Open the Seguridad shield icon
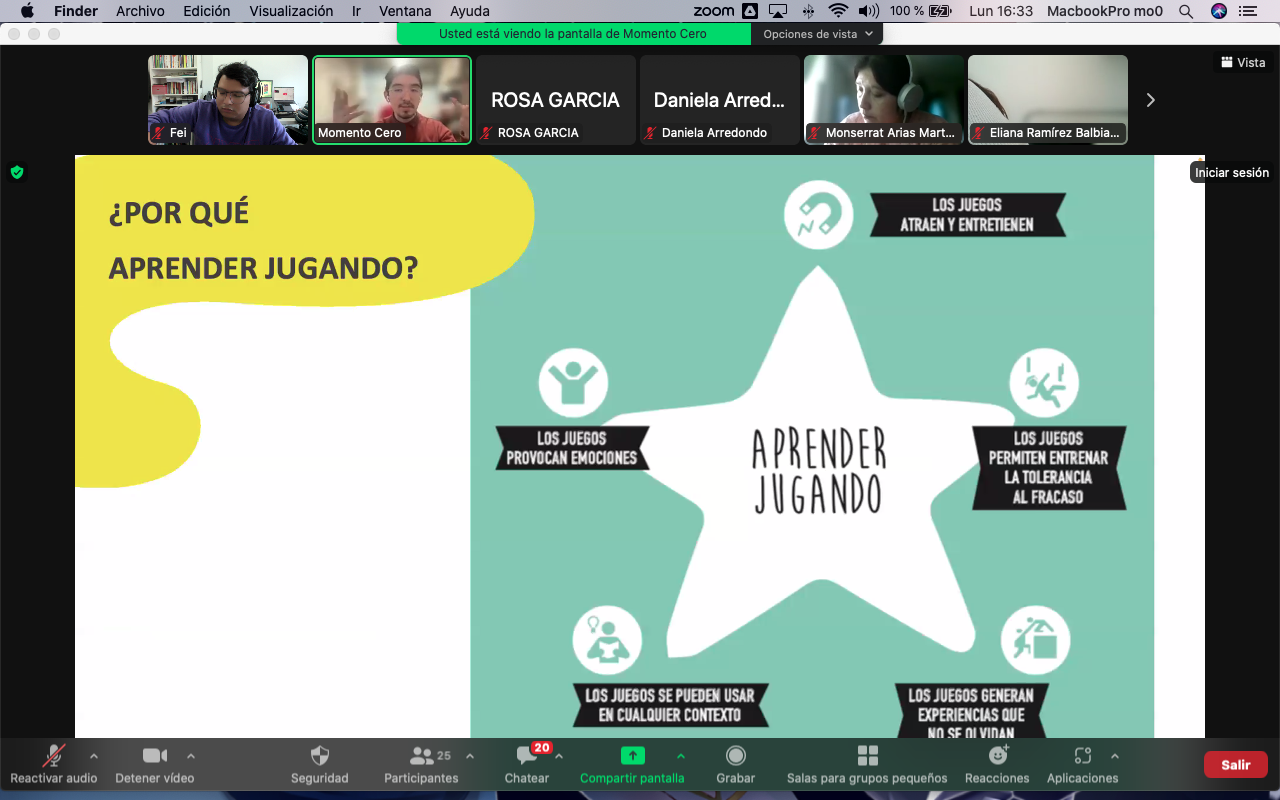This screenshot has height=800, width=1280. [x=320, y=756]
